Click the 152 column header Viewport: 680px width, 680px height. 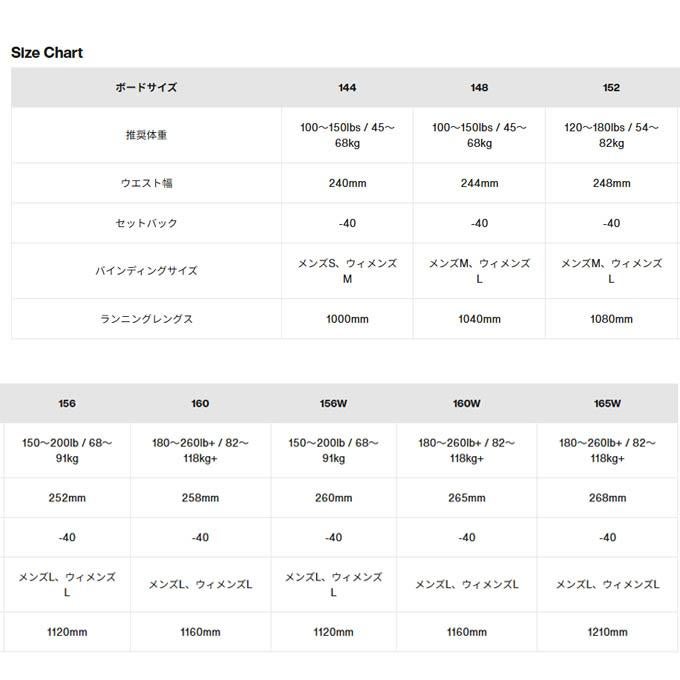pyautogui.click(x=611, y=88)
